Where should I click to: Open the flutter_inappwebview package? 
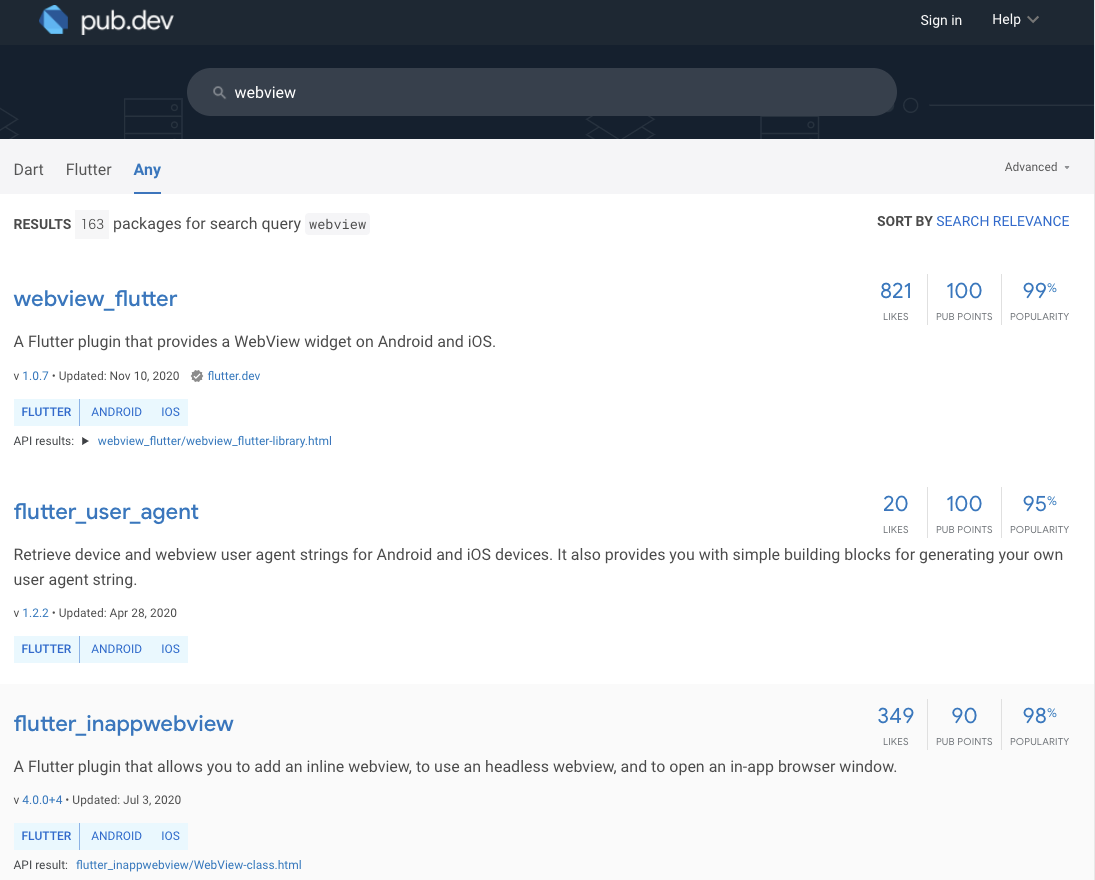click(x=124, y=724)
